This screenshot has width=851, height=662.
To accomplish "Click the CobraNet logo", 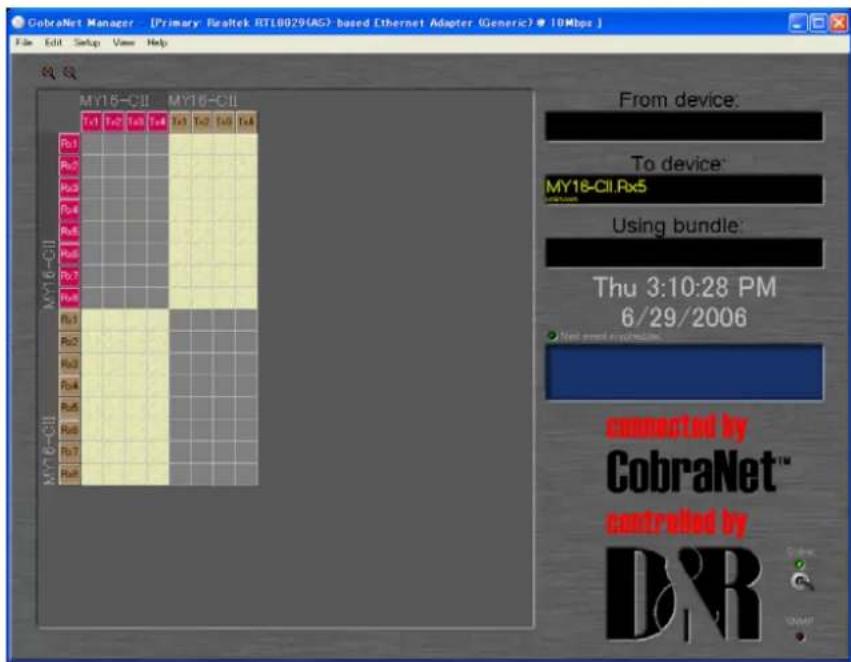I will tap(697, 471).
